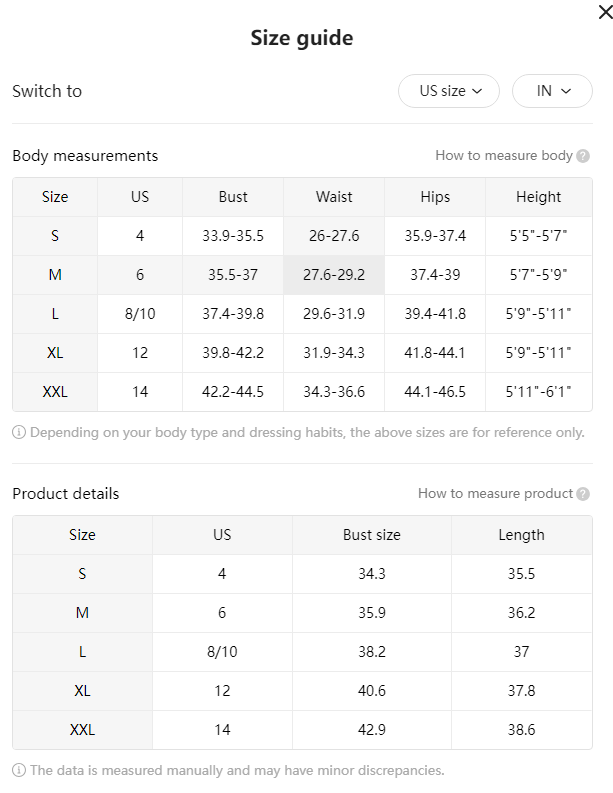Select the XL row in Product details
613x793 pixels.
[302, 691]
